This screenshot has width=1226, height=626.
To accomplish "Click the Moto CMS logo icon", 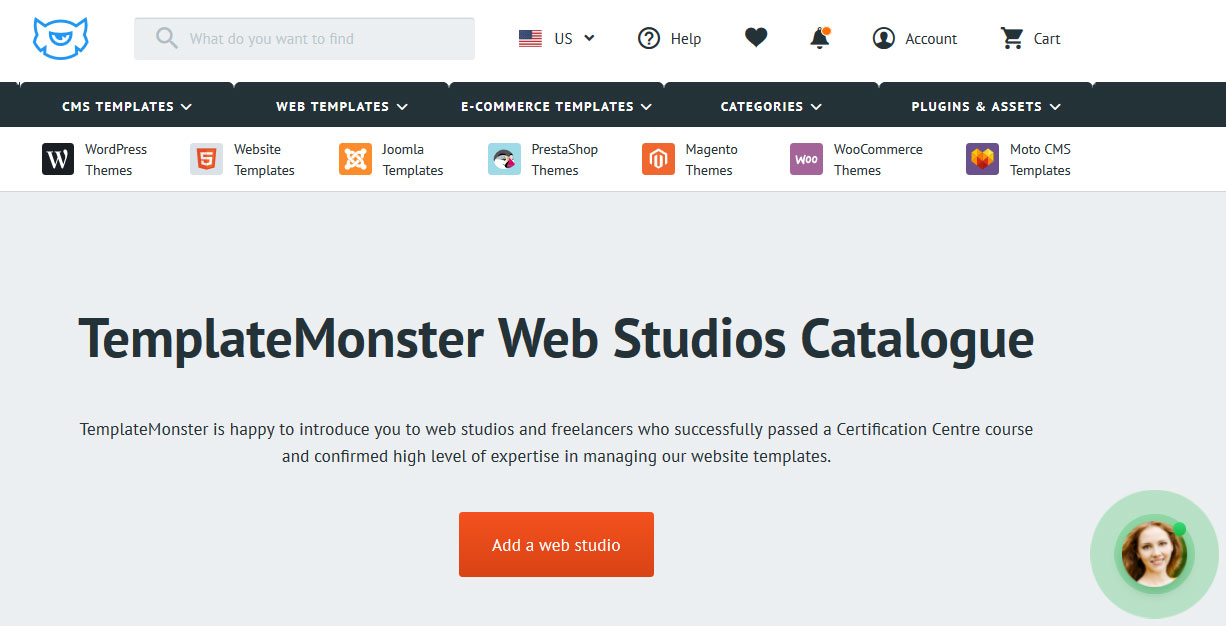I will pyautogui.click(x=982, y=159).
